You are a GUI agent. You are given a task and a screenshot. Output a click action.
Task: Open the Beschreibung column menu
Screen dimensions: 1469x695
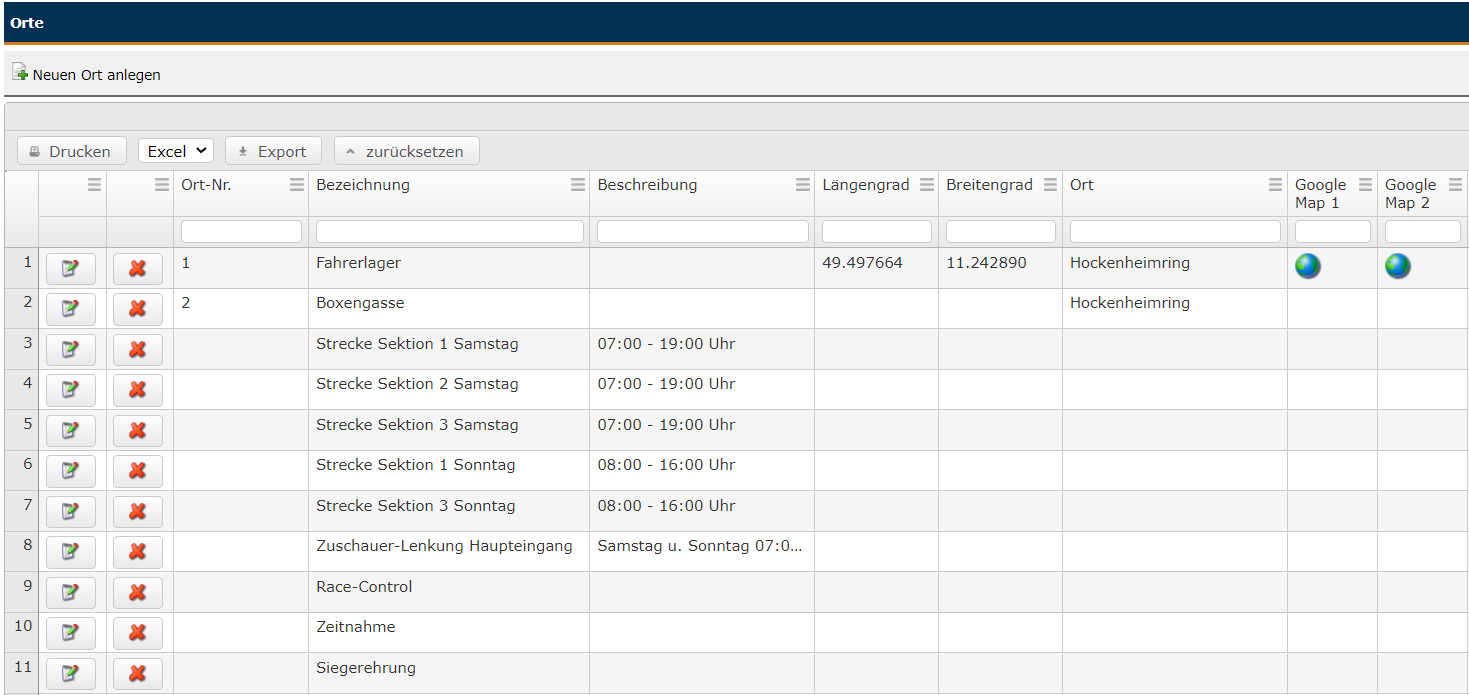click(802, 185)
